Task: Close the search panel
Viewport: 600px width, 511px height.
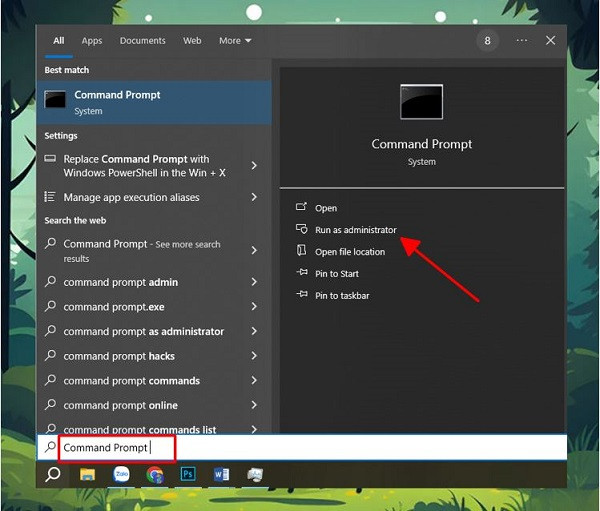Action: pos(550,41)
